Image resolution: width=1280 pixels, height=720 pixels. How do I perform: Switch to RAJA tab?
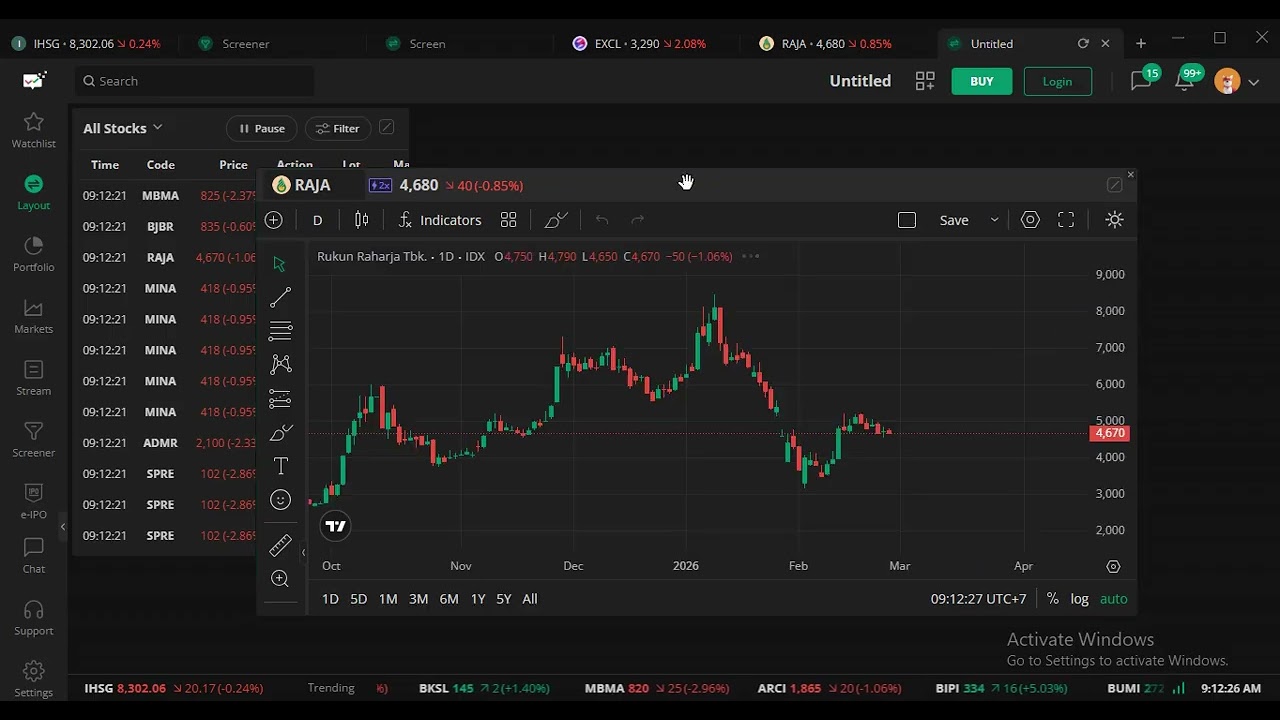(826, 44)
